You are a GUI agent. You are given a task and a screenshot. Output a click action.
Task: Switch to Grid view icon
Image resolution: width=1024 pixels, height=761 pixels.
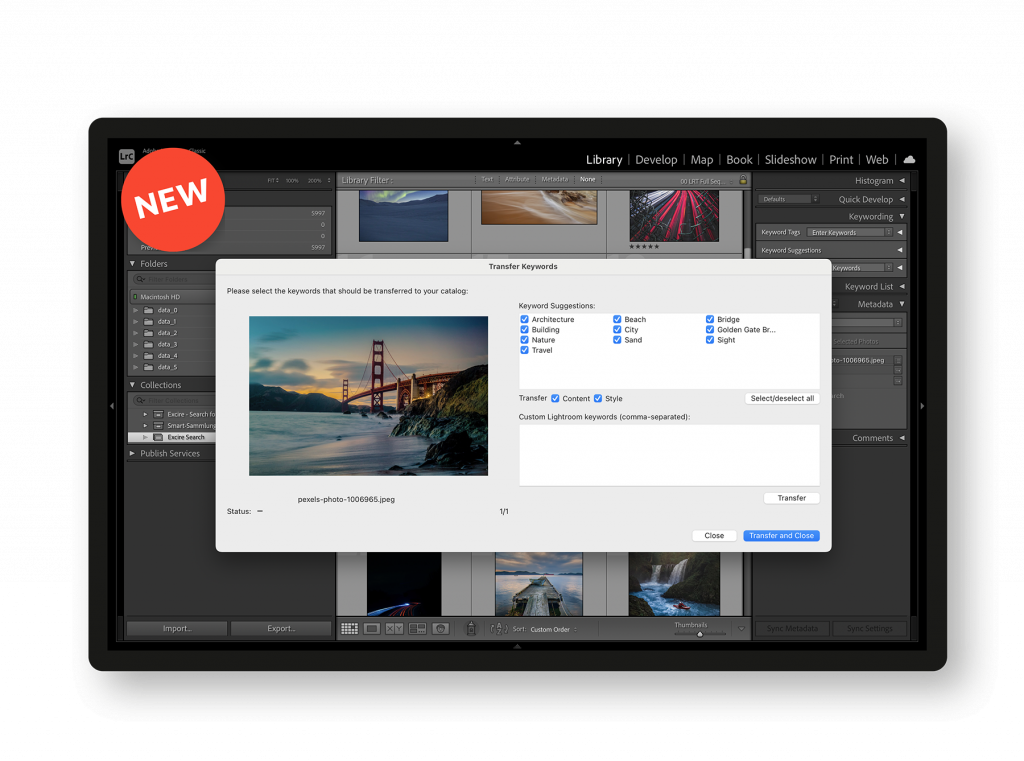(349, 629)
